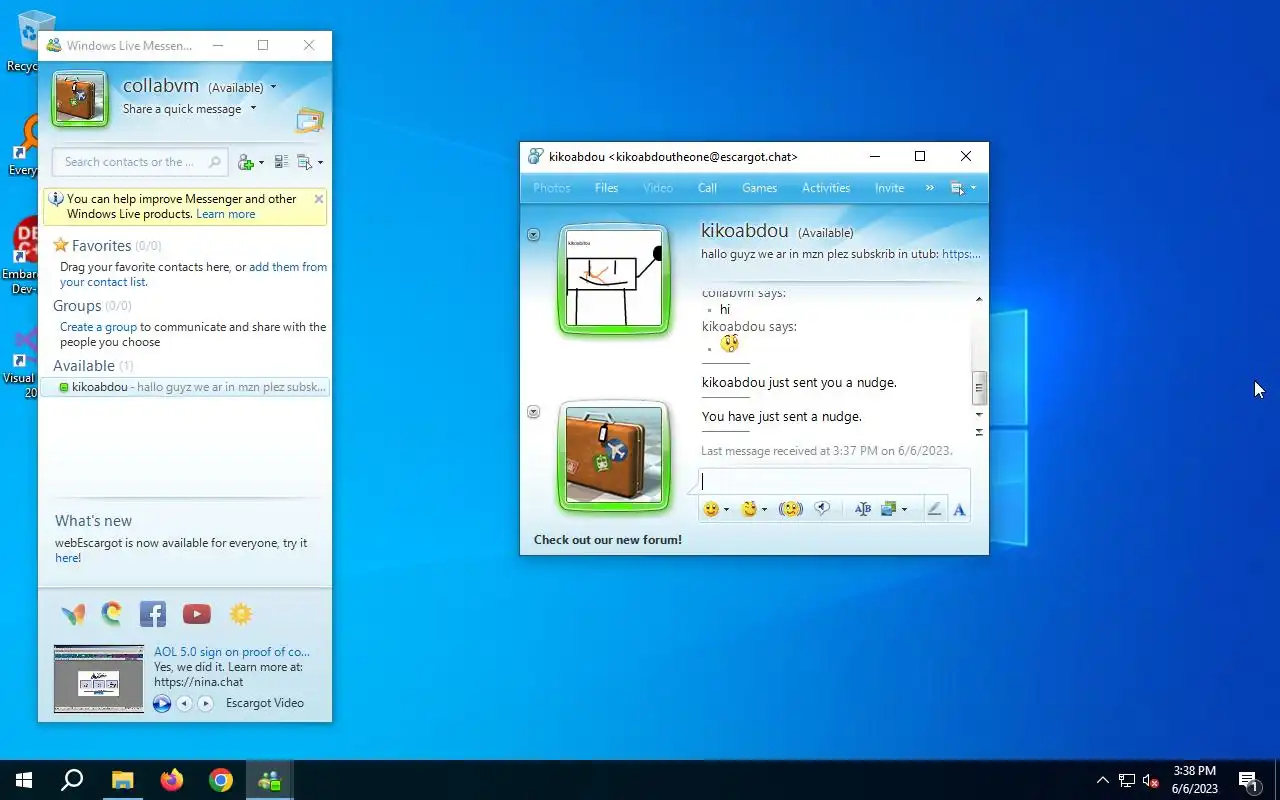Click the Learn more link
Viewport: 1280px width, 800px height.
click(226, 214)
